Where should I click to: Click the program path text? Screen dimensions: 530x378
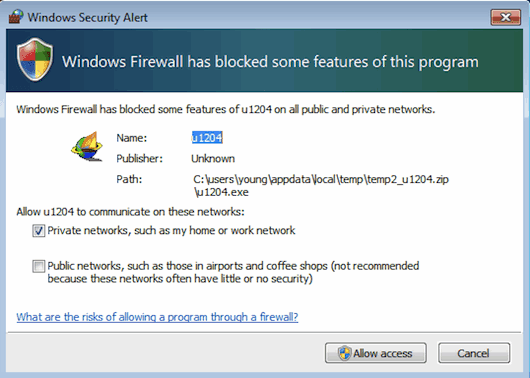click(x=321, y=185)
